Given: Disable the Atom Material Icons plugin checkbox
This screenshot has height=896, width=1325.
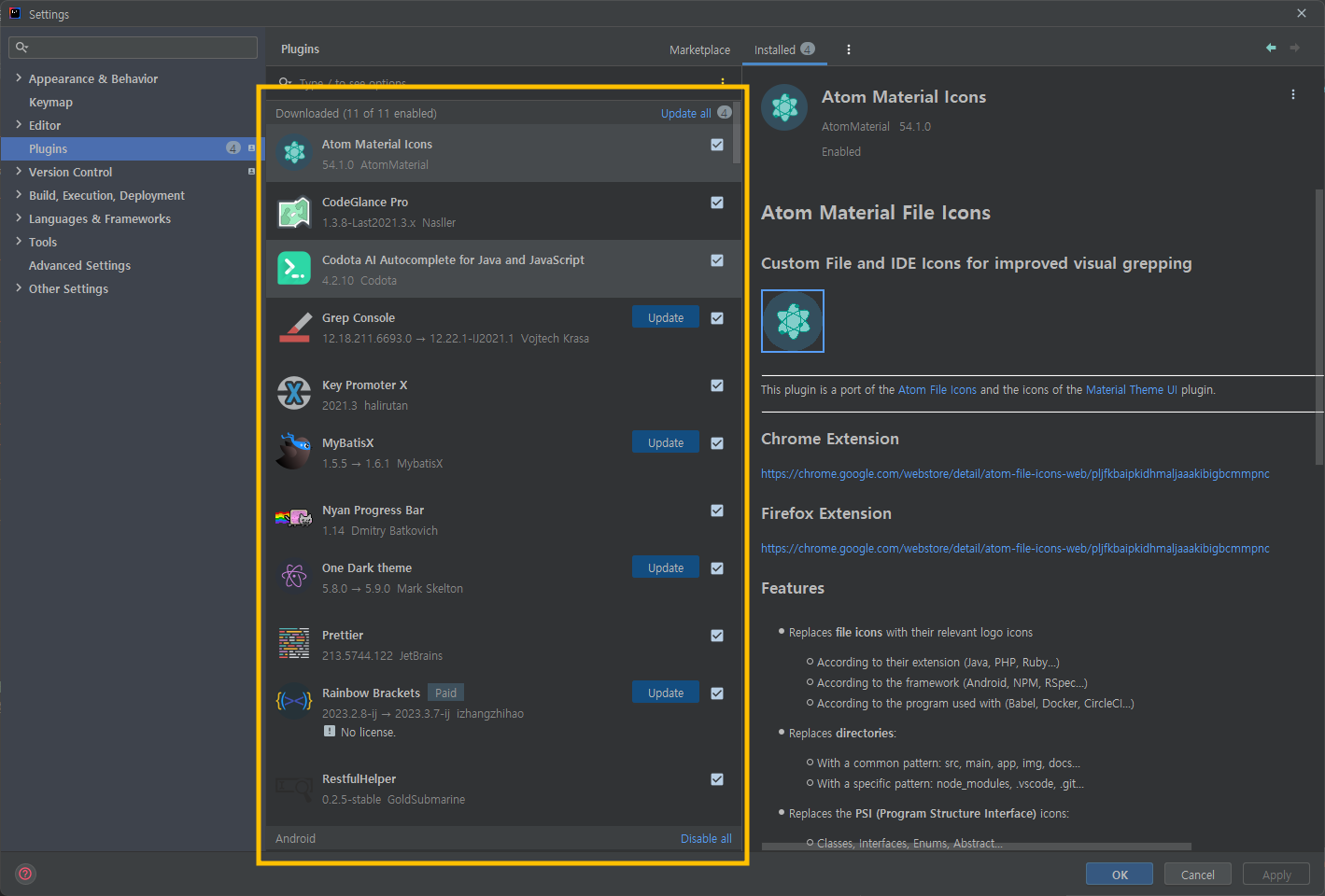Looking at the screenshot, I should tap(717, 145).
